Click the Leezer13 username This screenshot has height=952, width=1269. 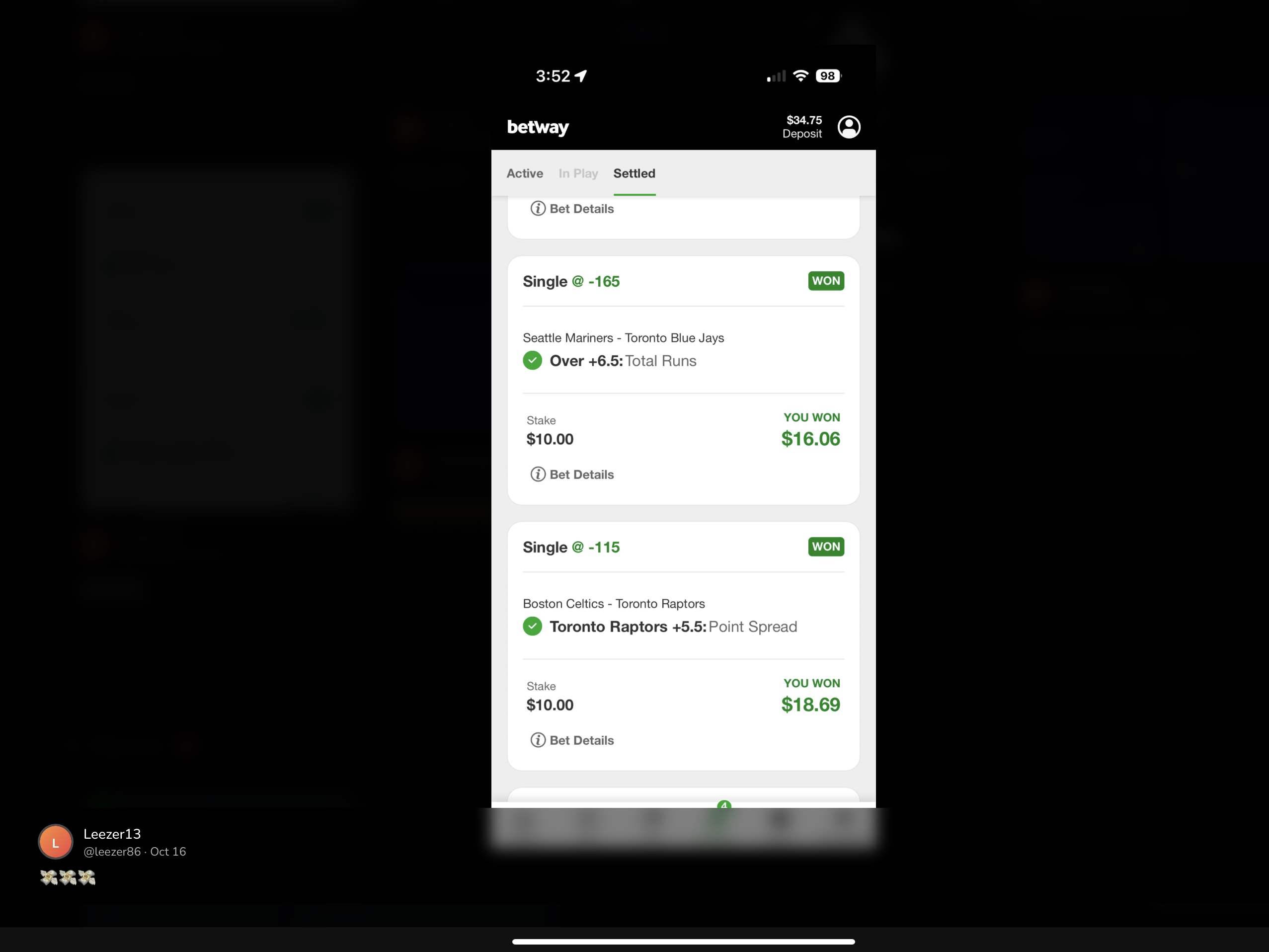tap(112, 834)
